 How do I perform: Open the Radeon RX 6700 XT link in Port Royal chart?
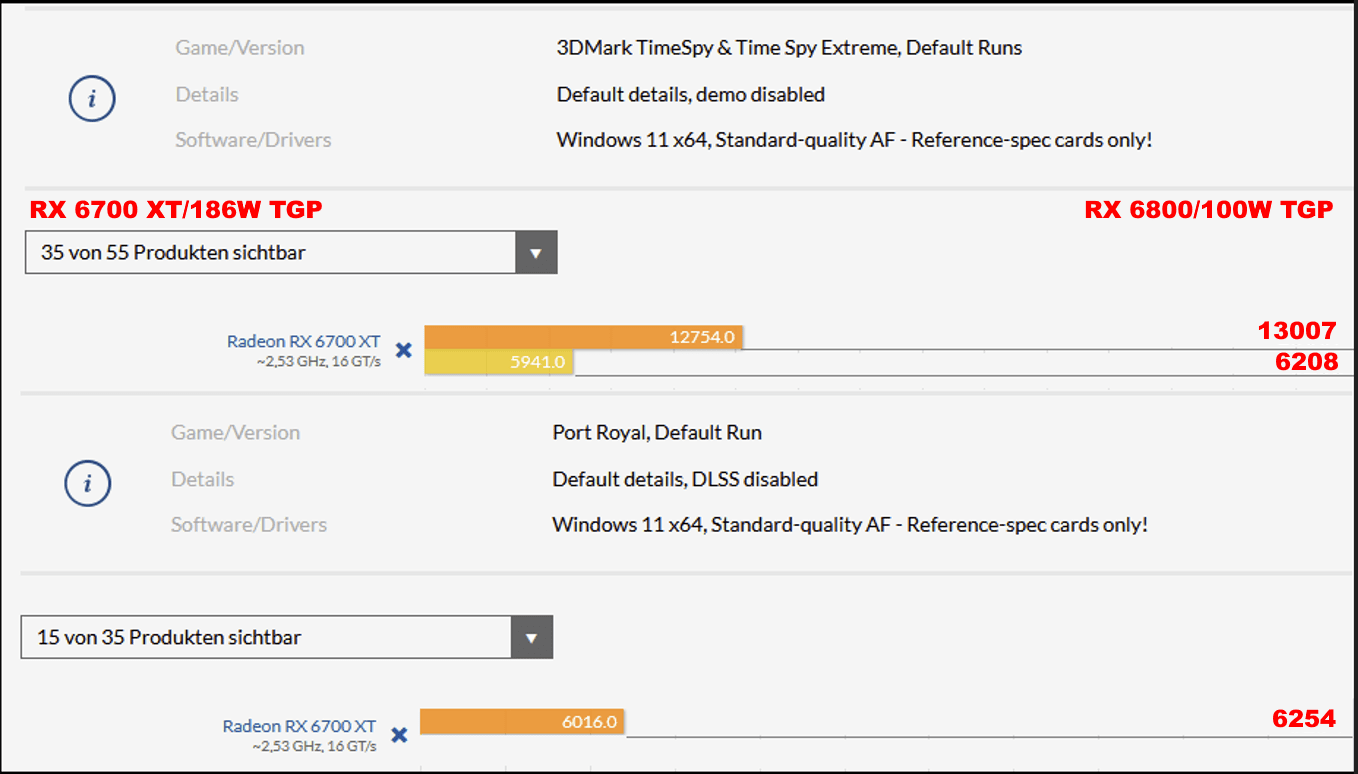click(299, 726)
